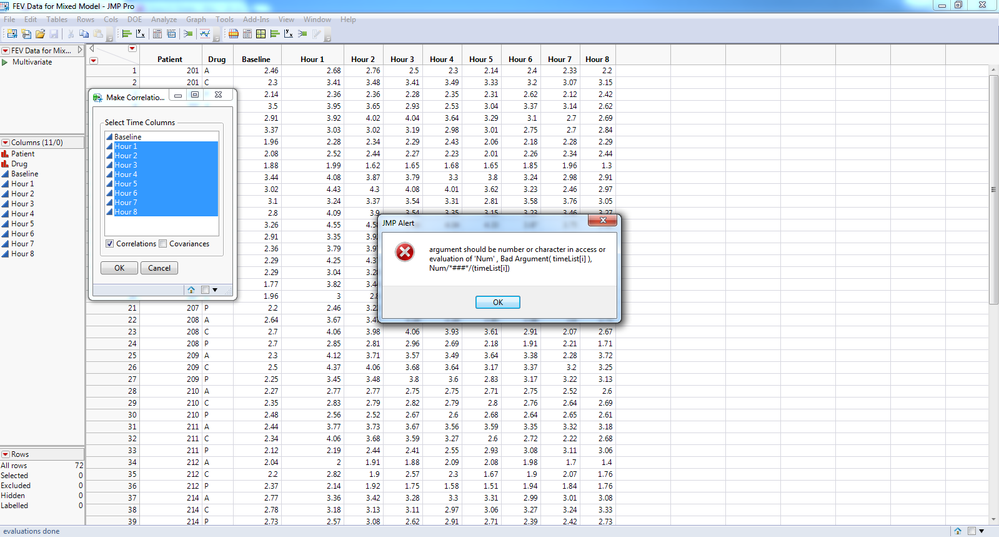Click the blue calendar-style table icon
This screenshot has height=537, width=999.
coord(171,34)
